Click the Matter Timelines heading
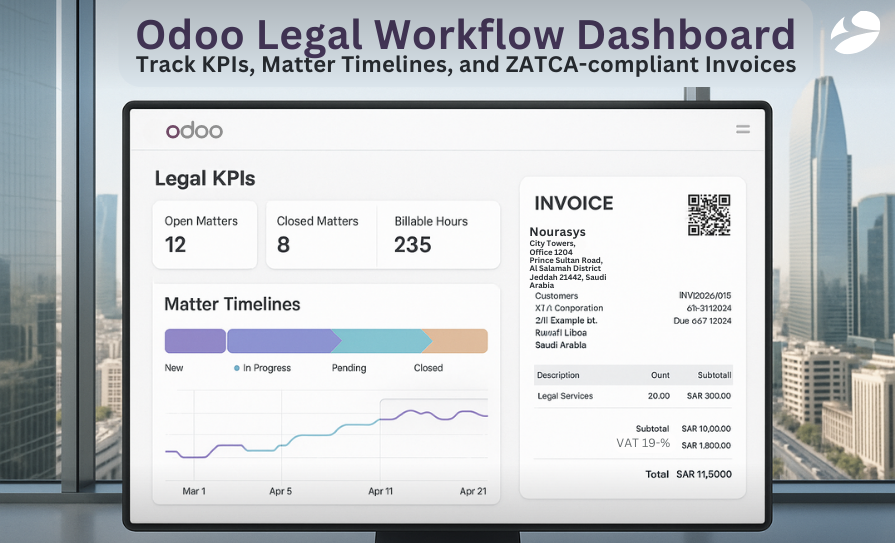 pos(232,304)
